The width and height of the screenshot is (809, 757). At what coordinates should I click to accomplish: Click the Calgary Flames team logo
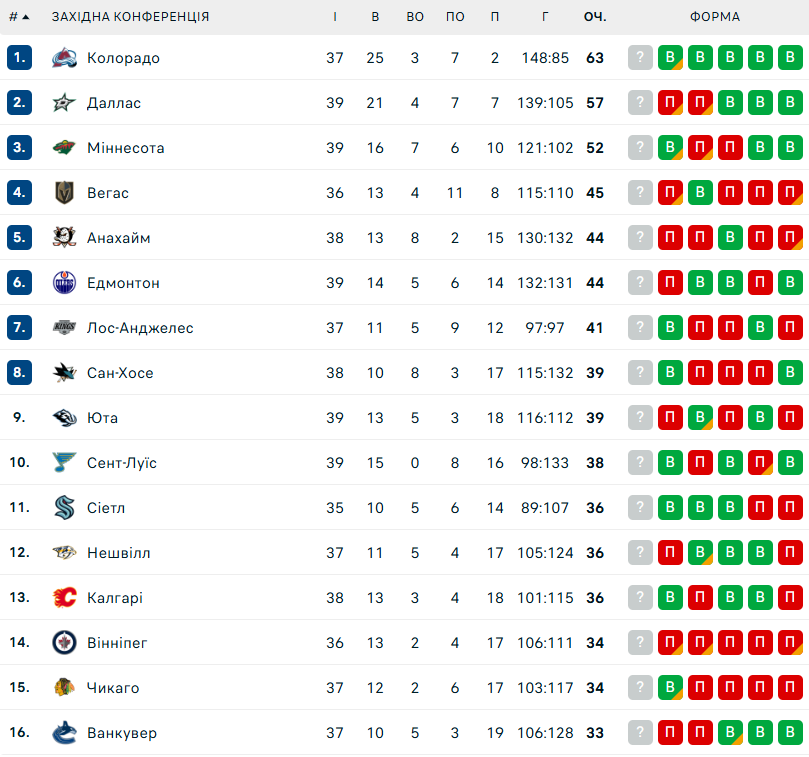coord(64,598)
